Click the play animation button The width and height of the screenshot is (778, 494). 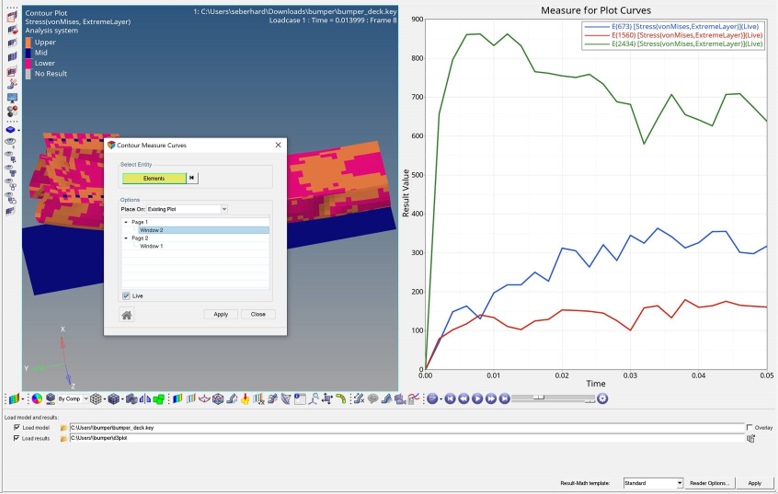[477, 398]
